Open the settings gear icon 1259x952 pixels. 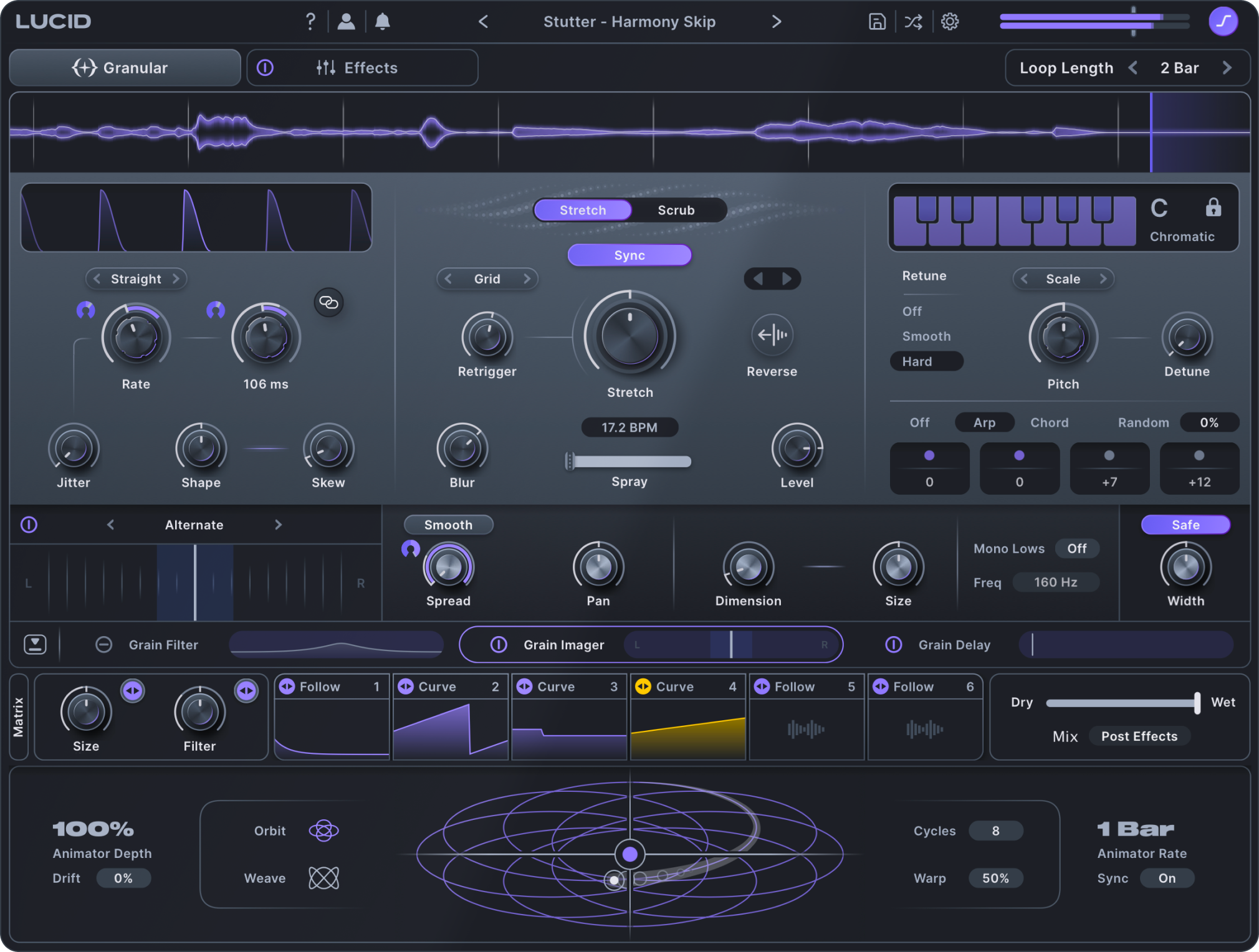coord(950,22)
